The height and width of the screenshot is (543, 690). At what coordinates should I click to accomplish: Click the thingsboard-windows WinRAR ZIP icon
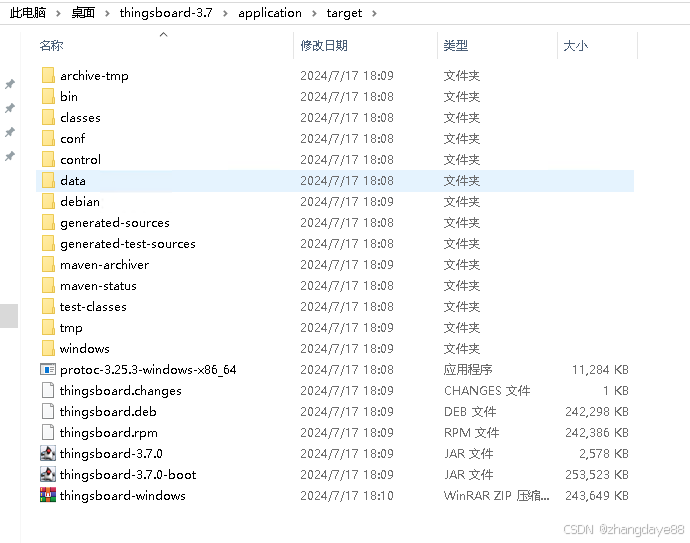tap(48, 495)
